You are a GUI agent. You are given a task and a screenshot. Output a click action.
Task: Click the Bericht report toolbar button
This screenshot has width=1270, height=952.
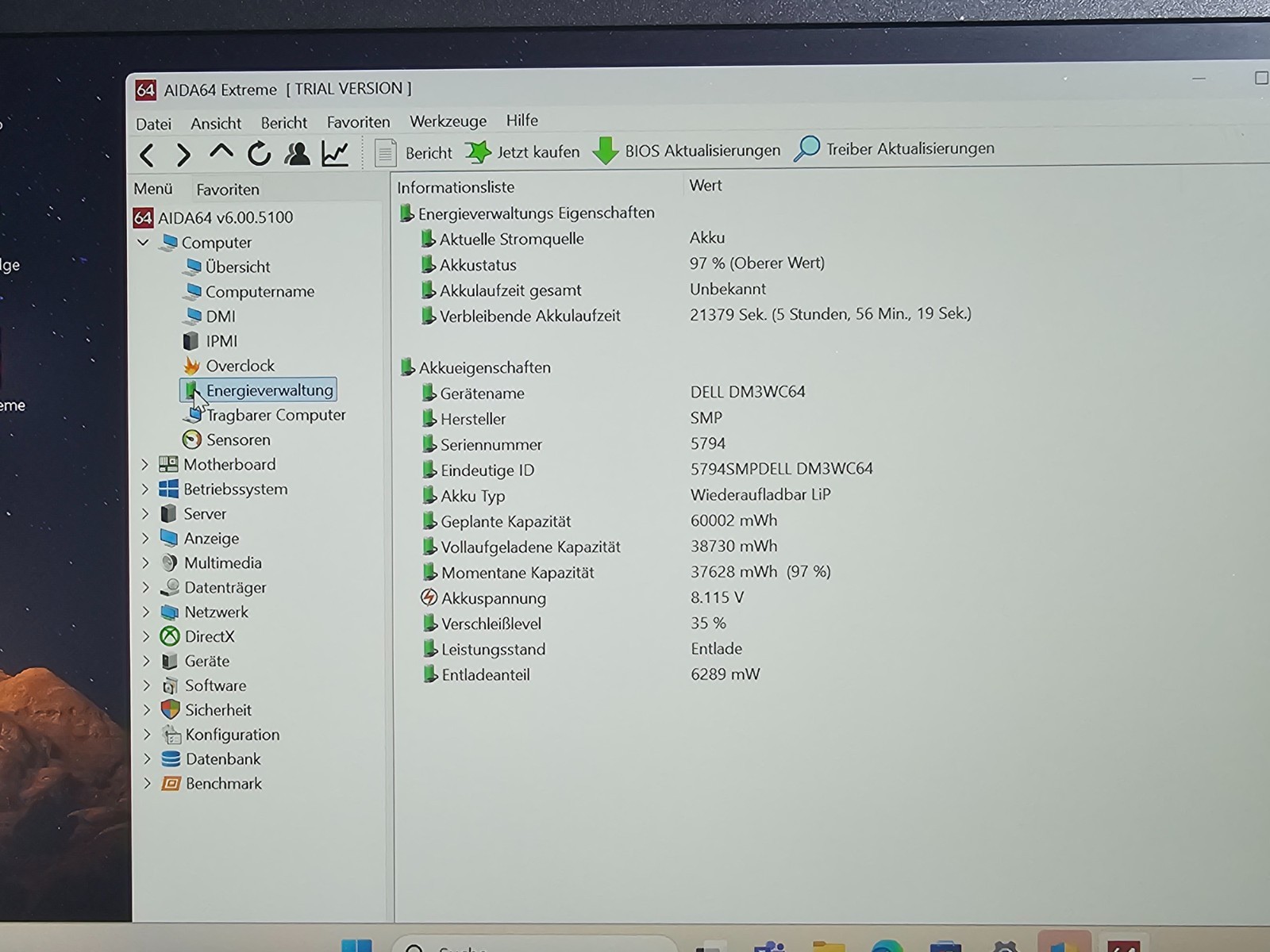[413, 152]
